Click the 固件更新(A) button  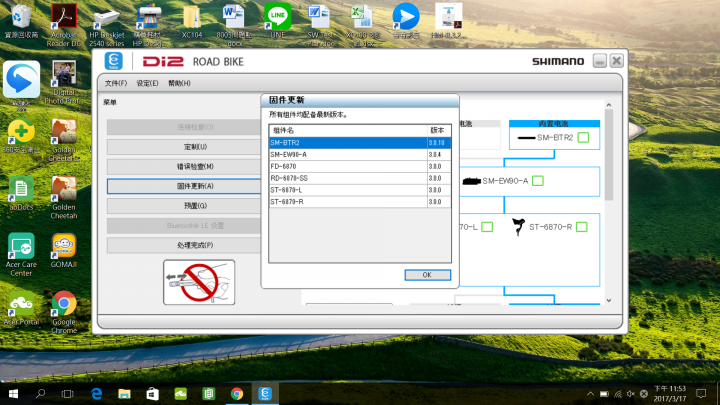coord(185,186)
